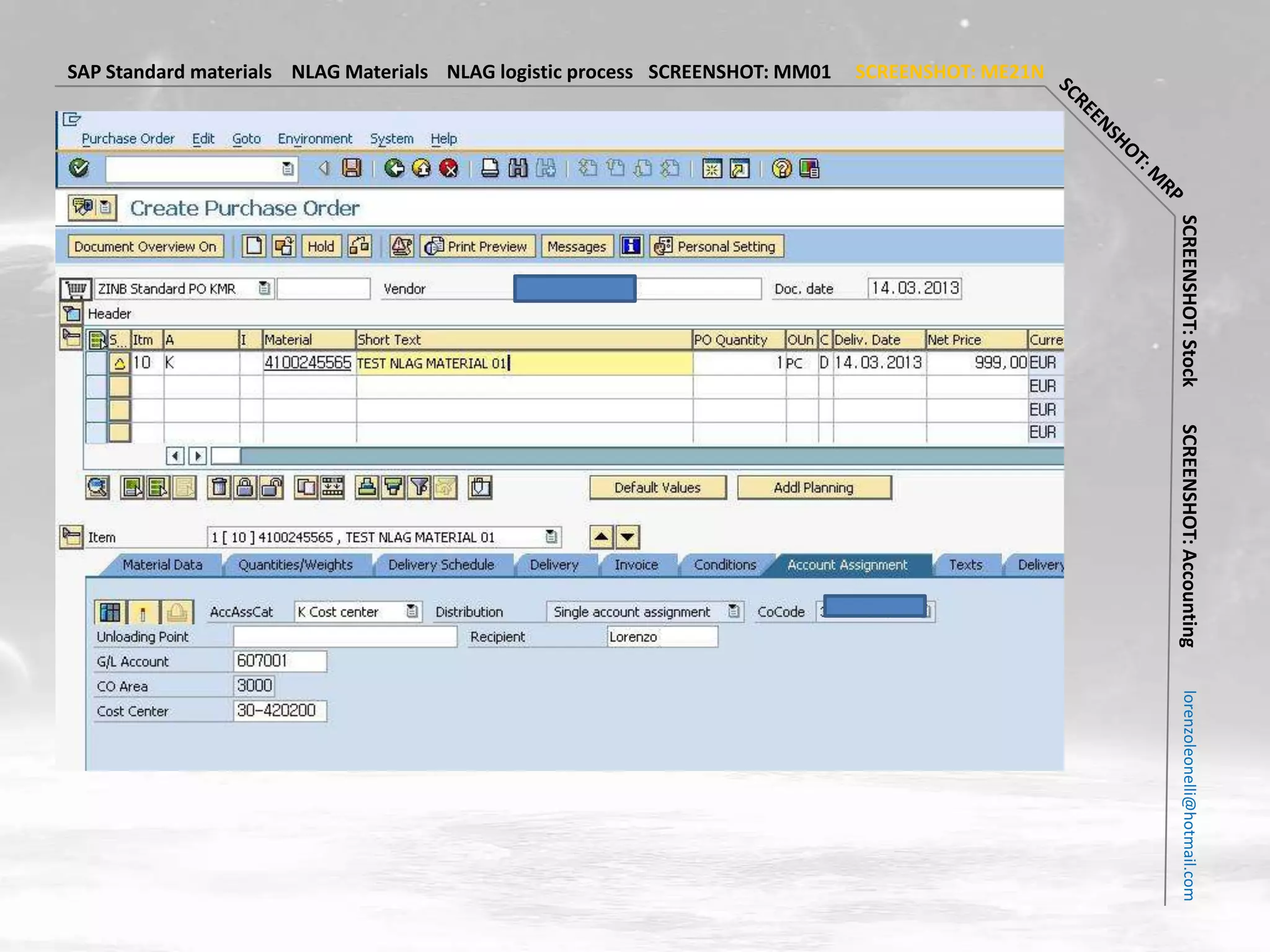Click the Delete item trash icon
The height and width of the screenshot is (952, 1270).
point(219,488)
